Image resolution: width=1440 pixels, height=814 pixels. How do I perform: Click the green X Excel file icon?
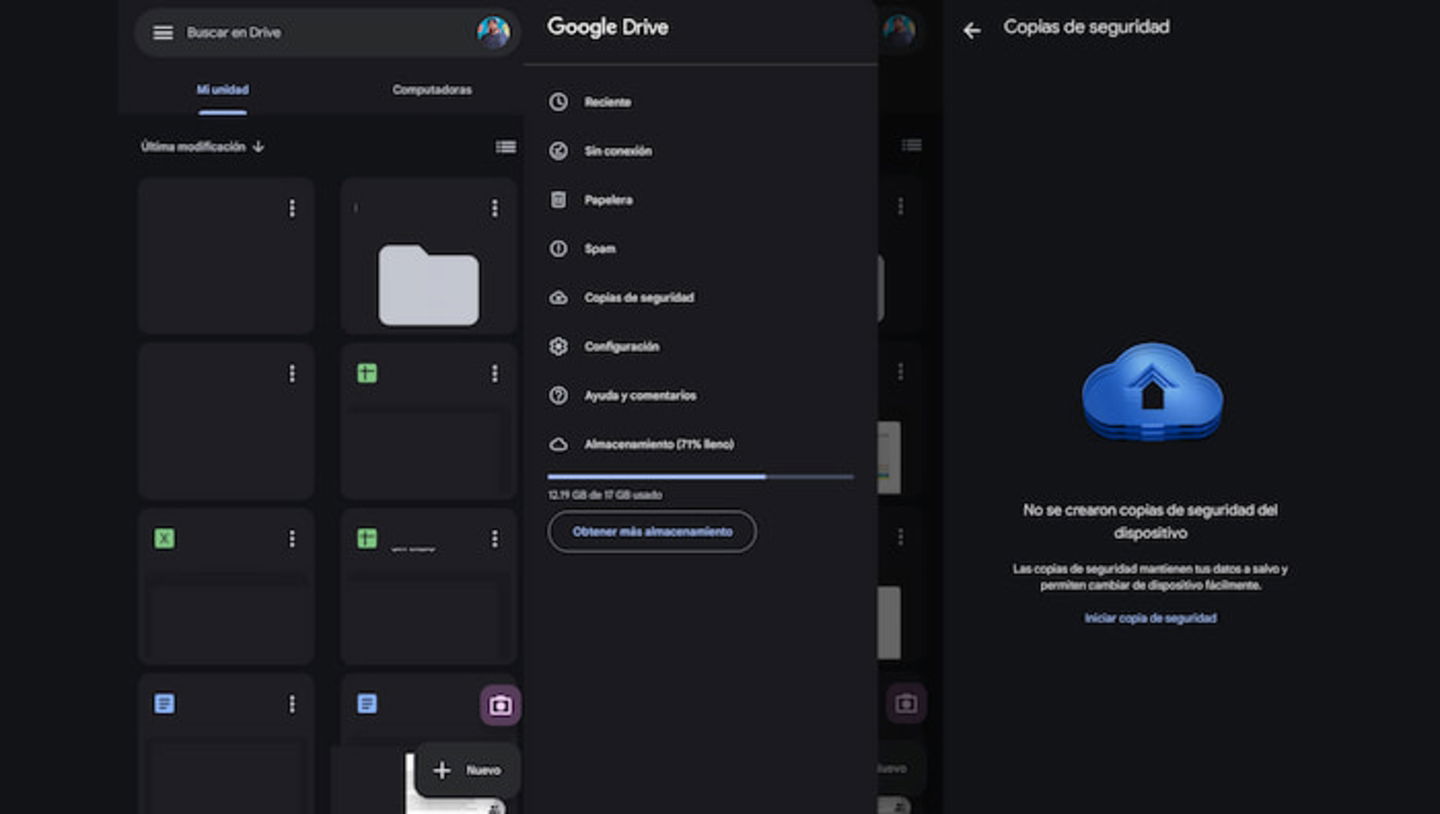click(x=164, y=539)
